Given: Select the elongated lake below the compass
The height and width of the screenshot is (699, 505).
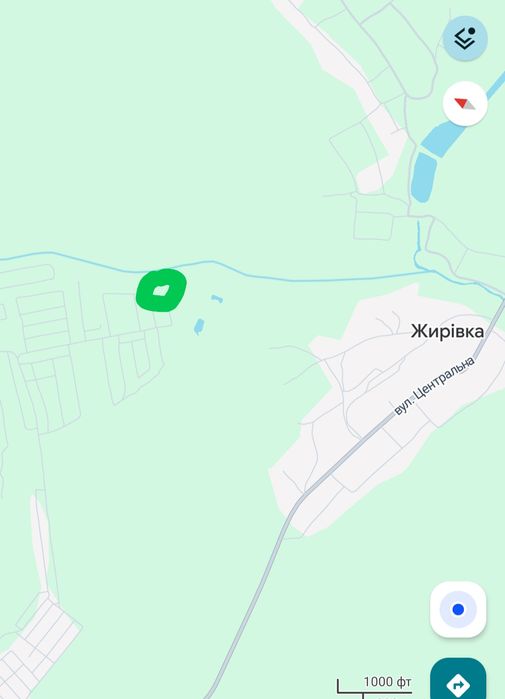Looking at the screenshot, I should coord(423,177).
